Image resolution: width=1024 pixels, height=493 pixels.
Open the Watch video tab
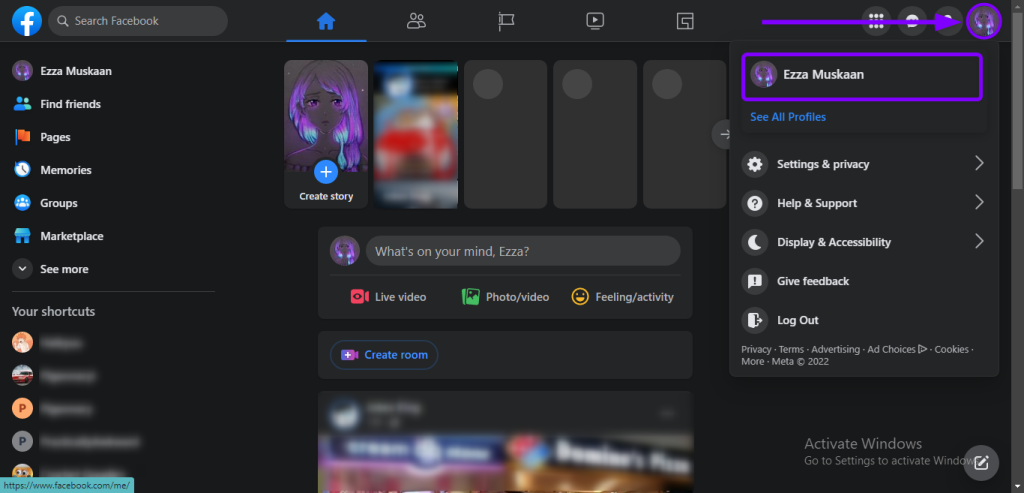click(x=595, y=21)
